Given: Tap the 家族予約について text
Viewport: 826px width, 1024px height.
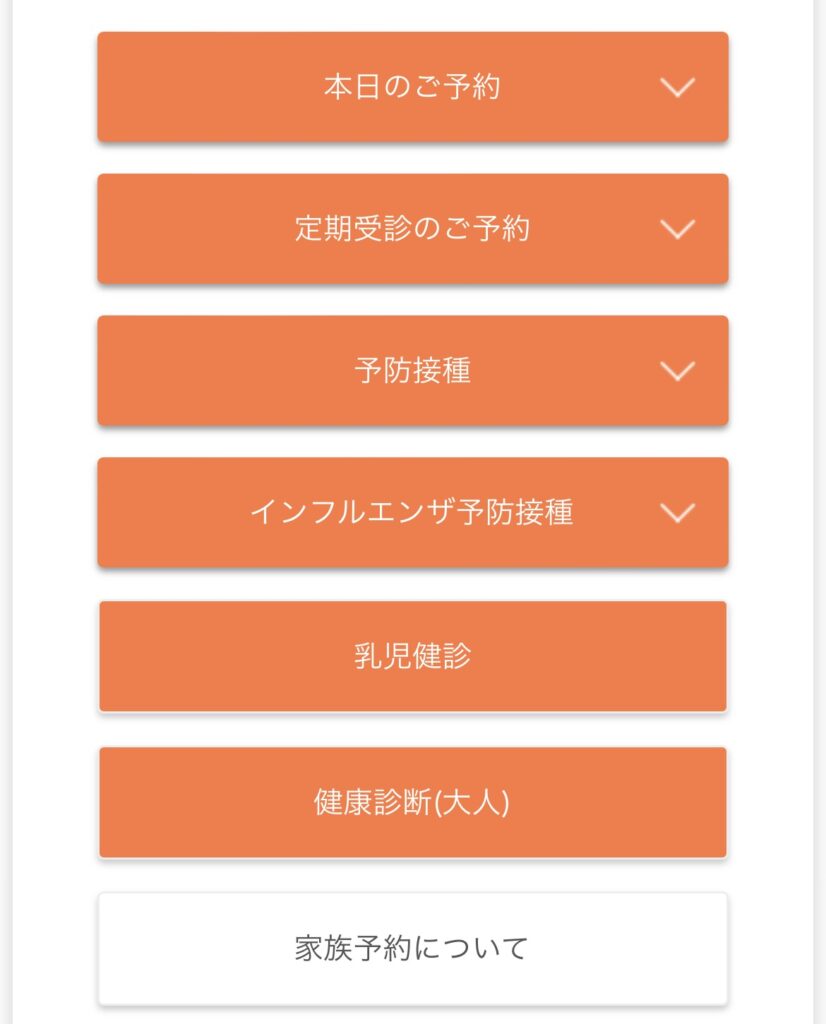Looking at the screenshot, I should click(412, 948).
